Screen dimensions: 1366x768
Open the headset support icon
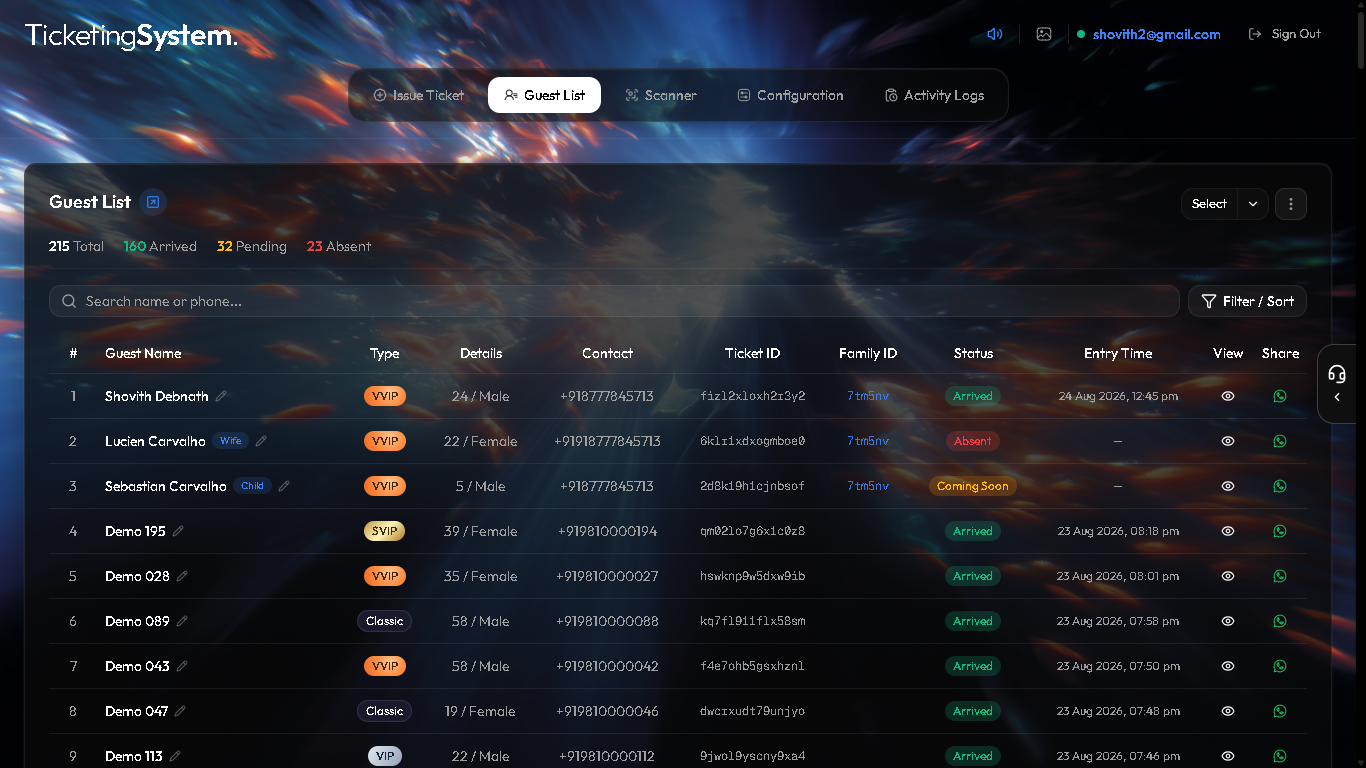tap(1337, 374)
